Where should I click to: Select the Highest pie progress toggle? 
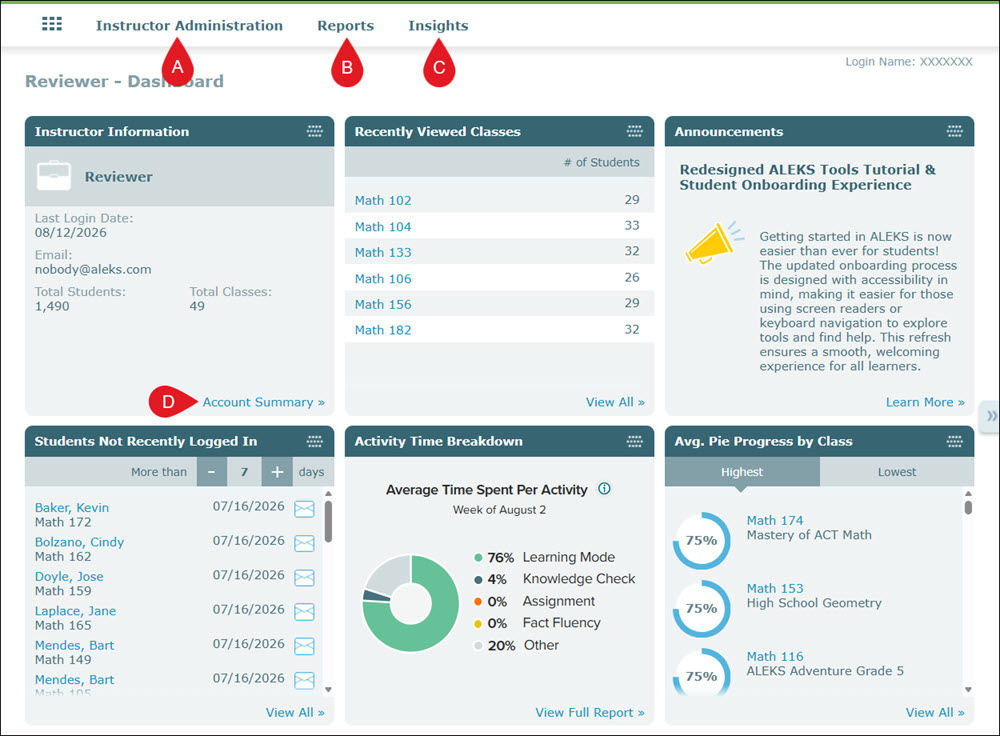[x=742, y=472]
